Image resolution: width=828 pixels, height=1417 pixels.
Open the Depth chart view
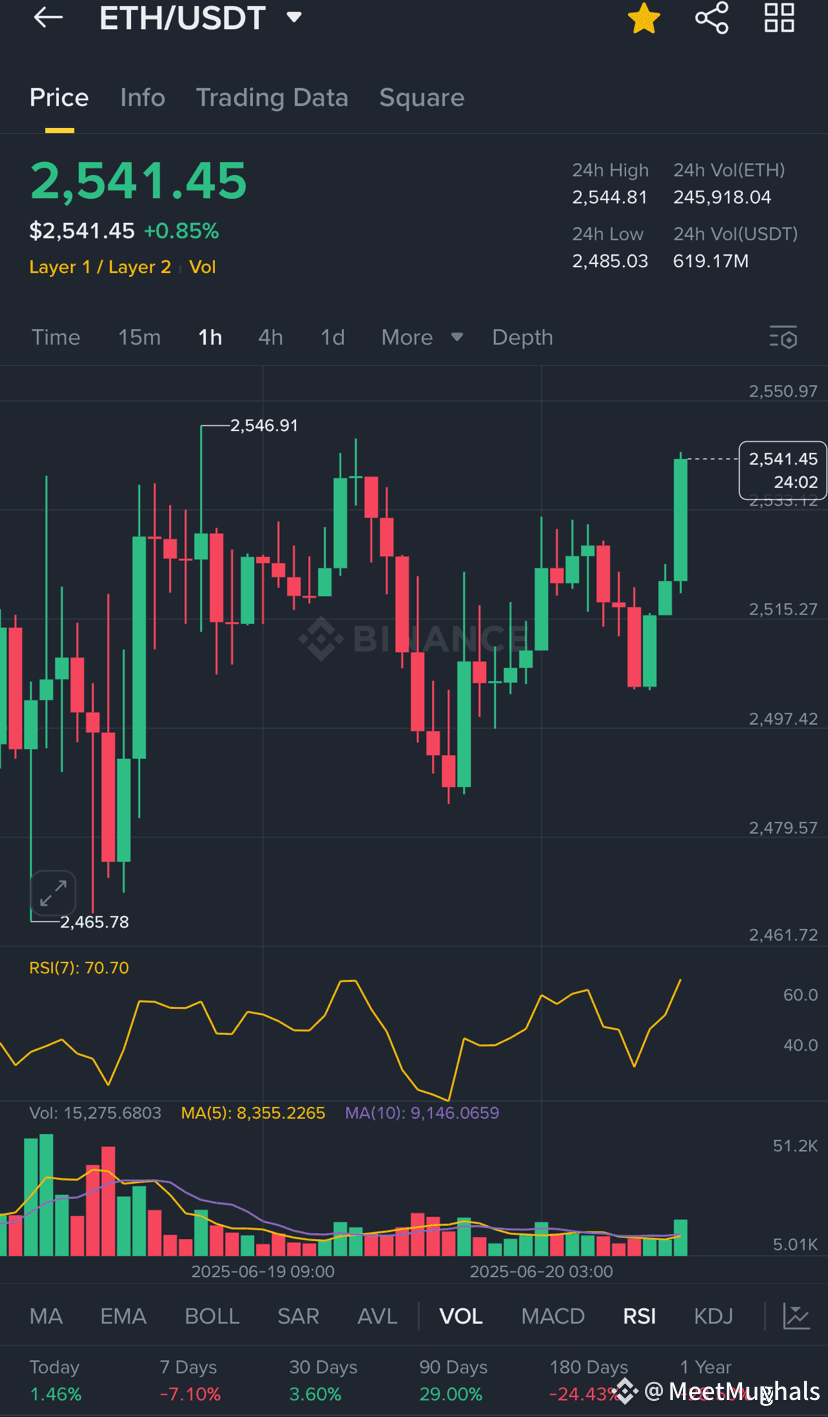point(522,337)
